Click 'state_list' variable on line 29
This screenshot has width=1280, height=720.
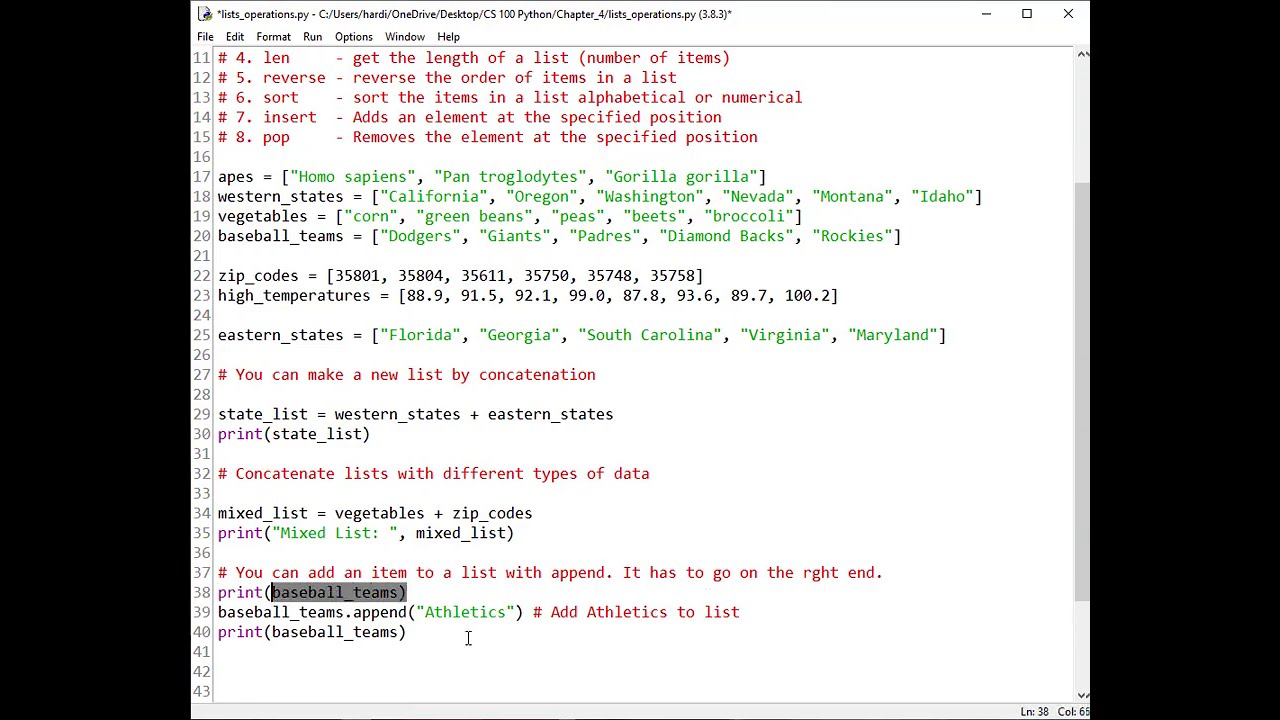[263, 415]
